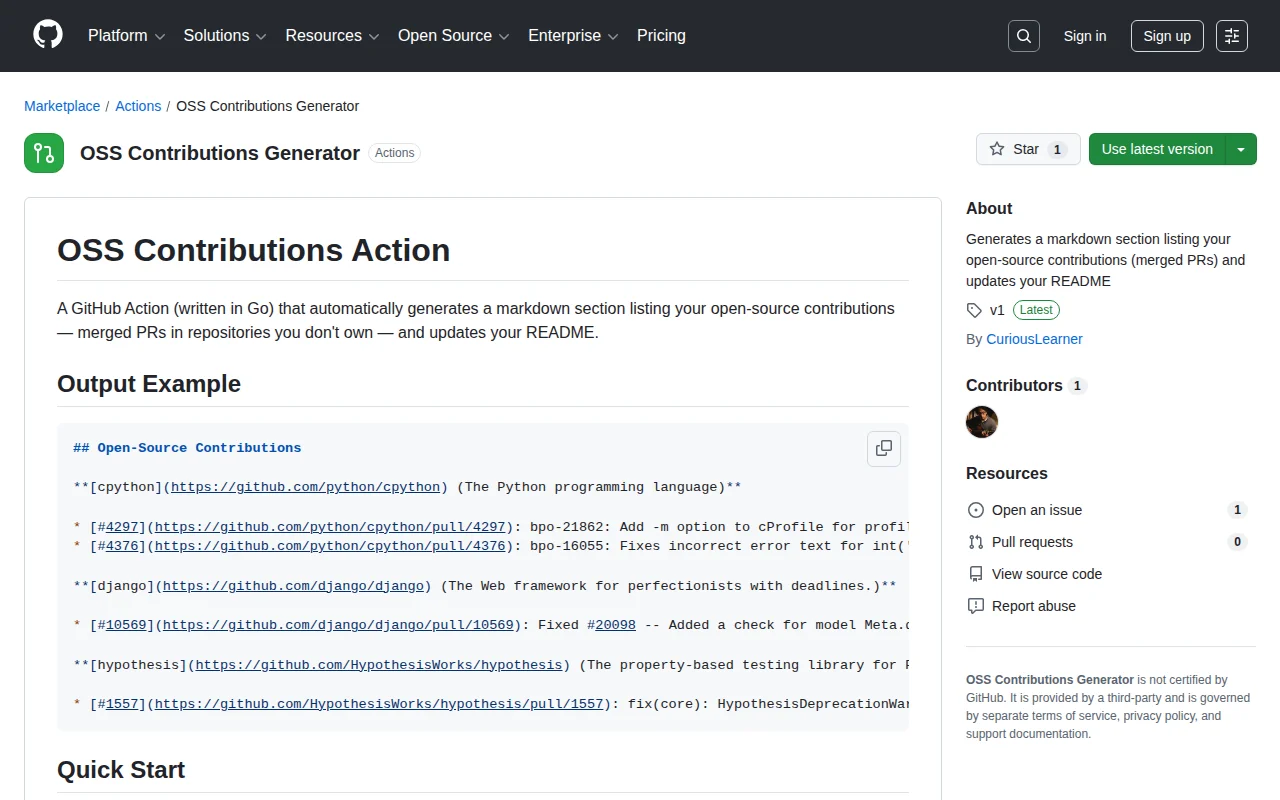
Task: Click the '## Open-Source Contributions' code line
Action: [x=187, y=448]
